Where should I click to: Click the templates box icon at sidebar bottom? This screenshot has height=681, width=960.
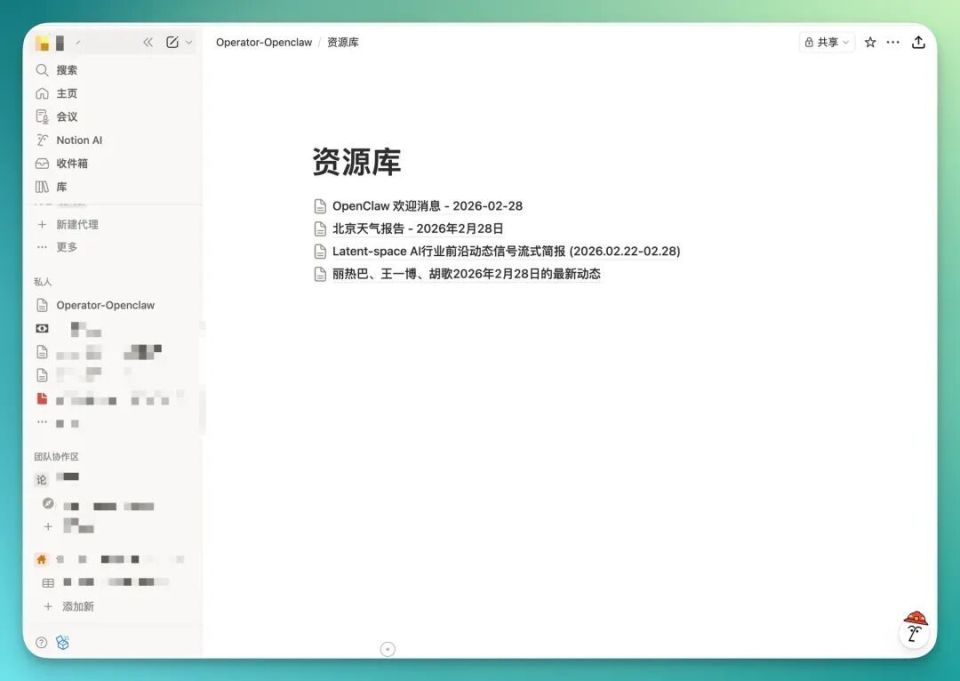click(63, 642)
